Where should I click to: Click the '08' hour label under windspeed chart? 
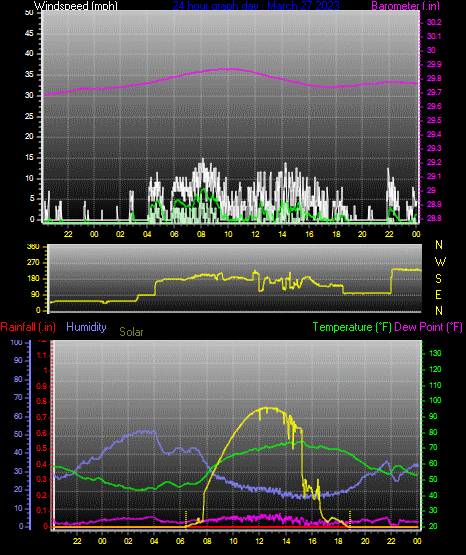coord(201,234)
